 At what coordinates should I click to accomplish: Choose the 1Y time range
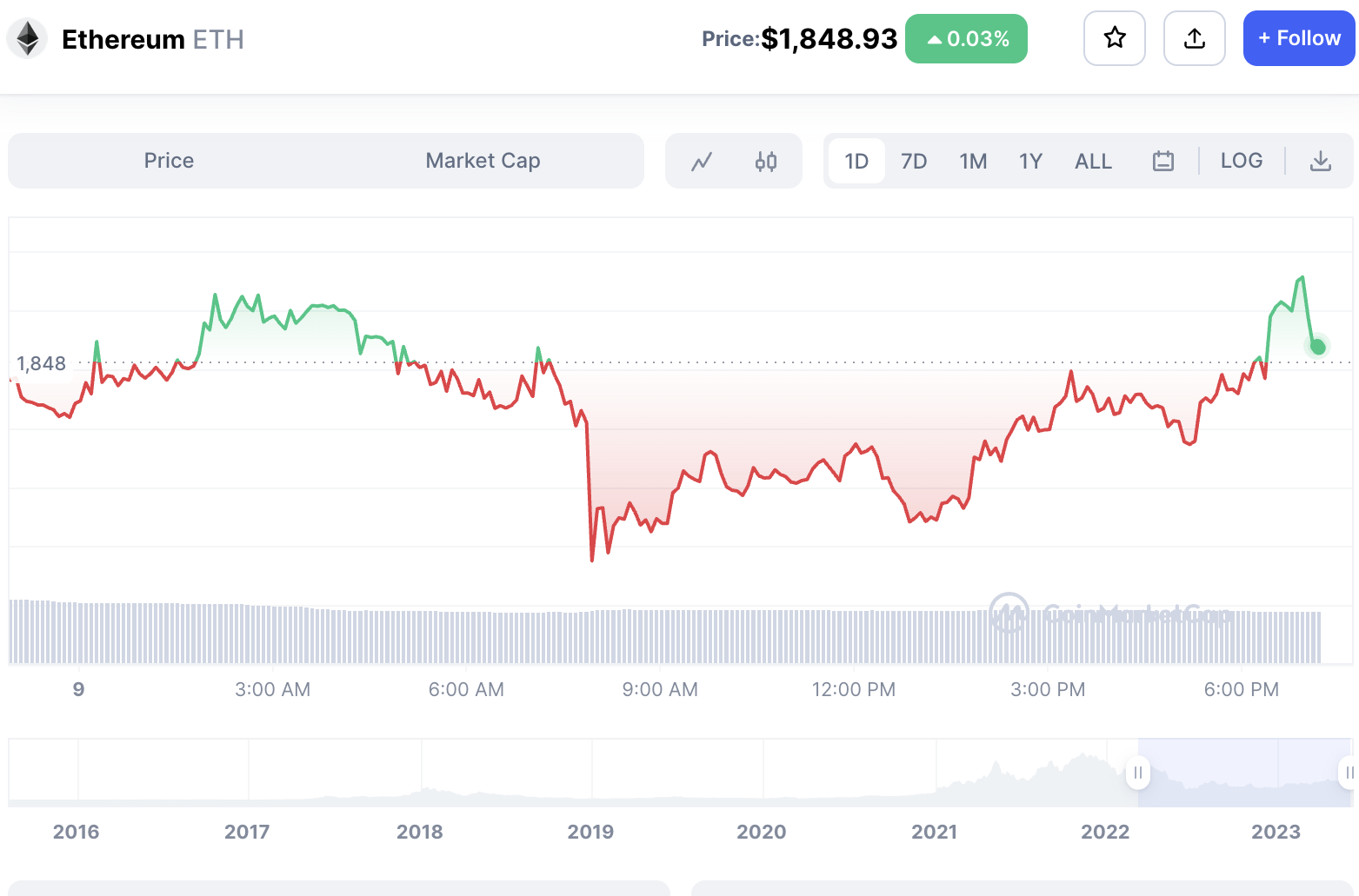[x=1030, y=161]
